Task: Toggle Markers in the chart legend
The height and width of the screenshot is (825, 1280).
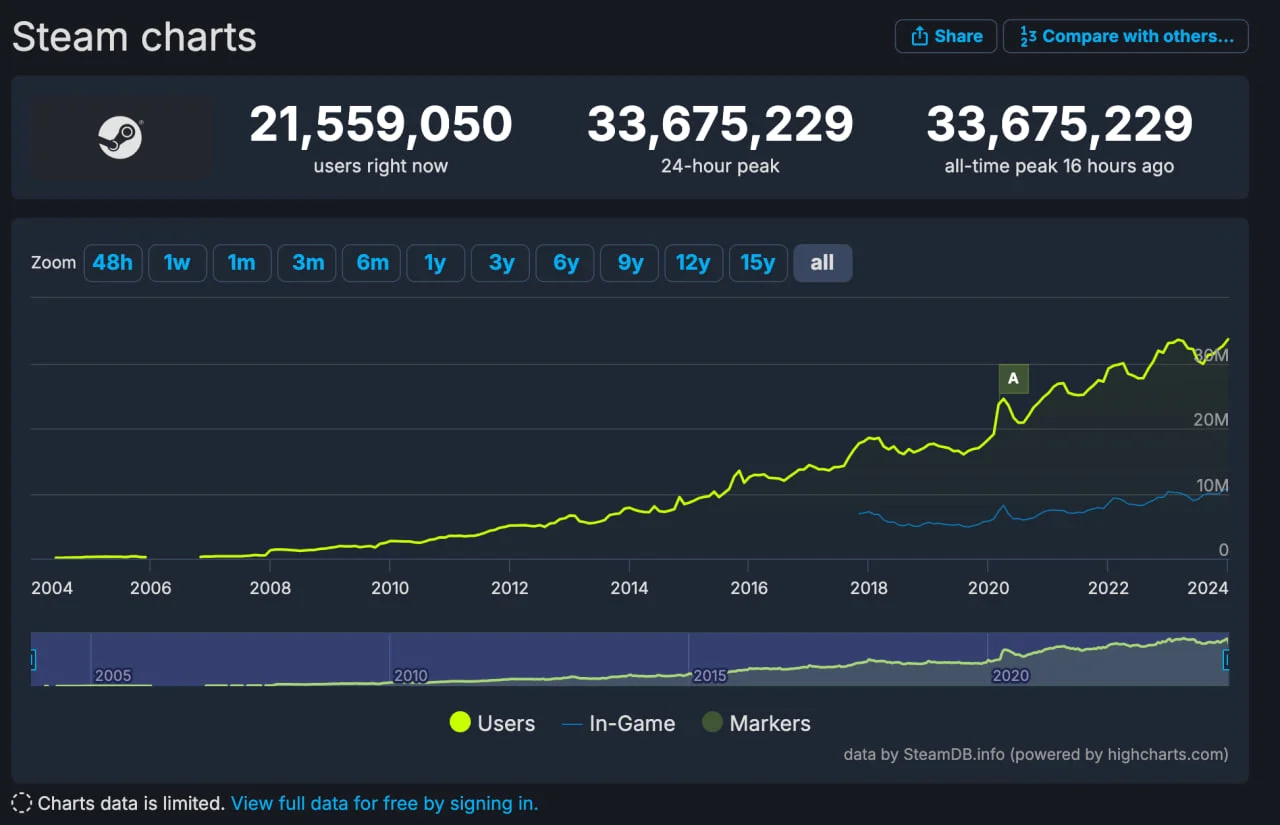Action: [x=756, y=723]
